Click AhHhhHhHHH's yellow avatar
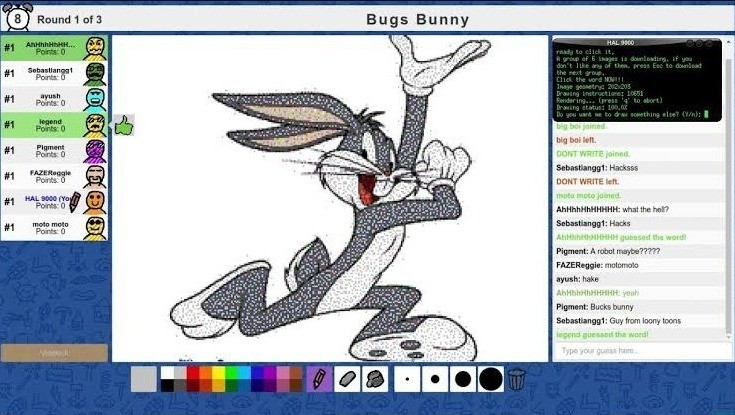Screen dimensions: 735x415 [x=95, y=48]
